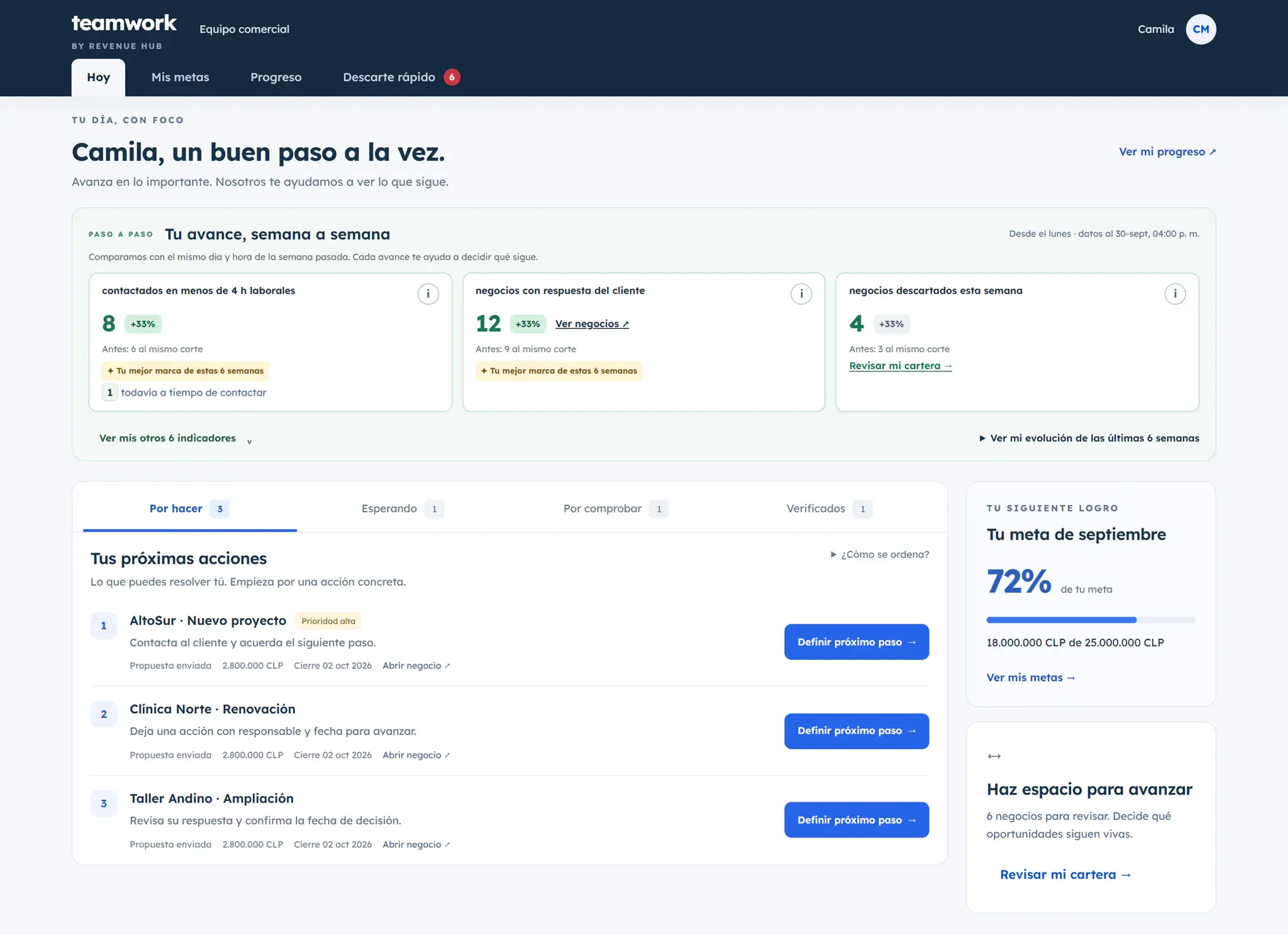Select the Esperando tab
The height and width of the screenshot is (935, 1288).
(403, 508)
